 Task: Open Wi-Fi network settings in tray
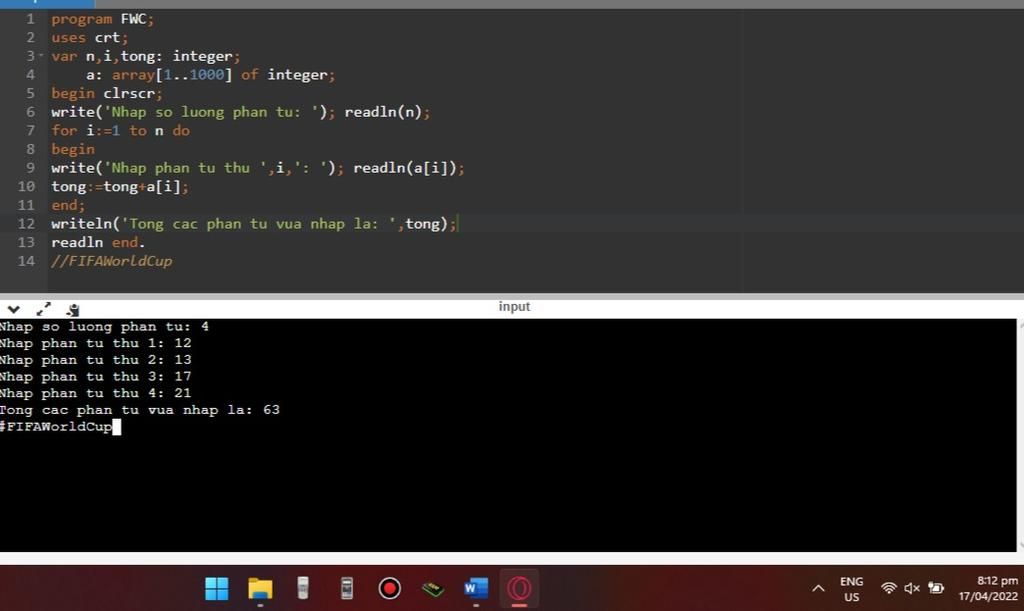888,588
